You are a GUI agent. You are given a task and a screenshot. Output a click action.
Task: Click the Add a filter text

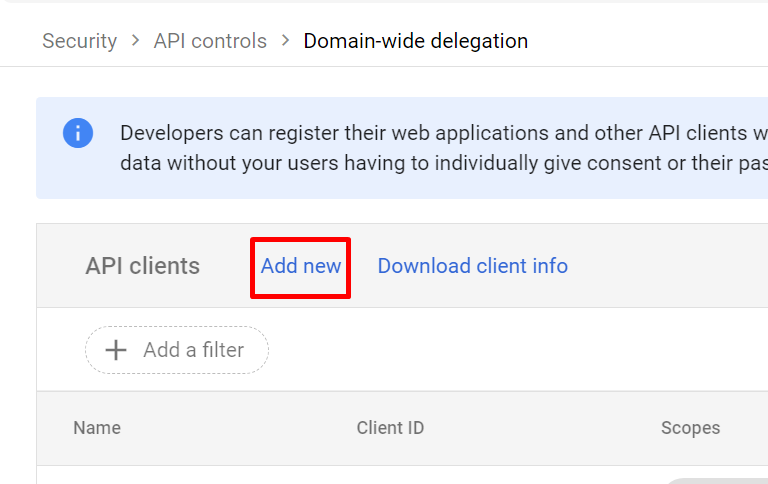[x=193, y=350]
